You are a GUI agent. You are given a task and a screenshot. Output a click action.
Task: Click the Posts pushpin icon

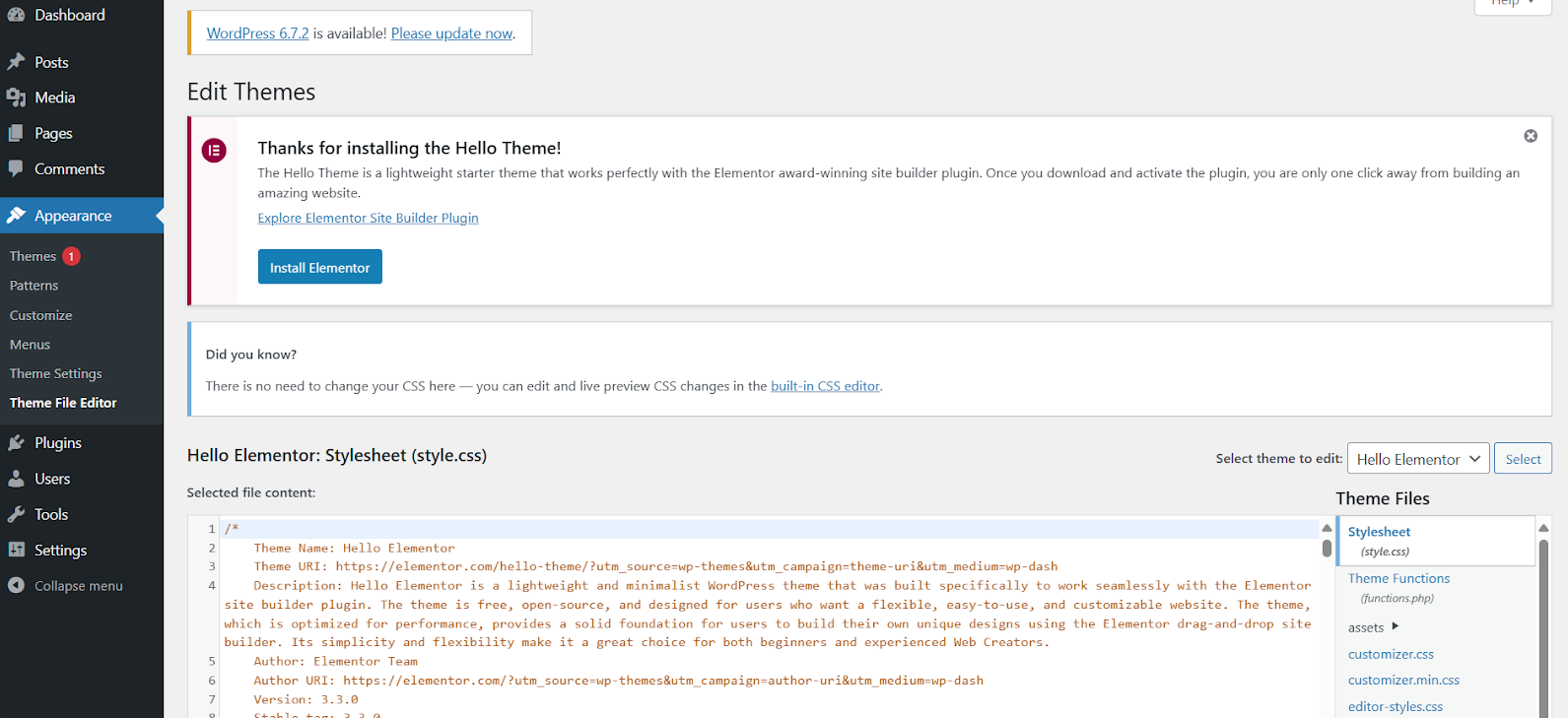tap(16, 62)
